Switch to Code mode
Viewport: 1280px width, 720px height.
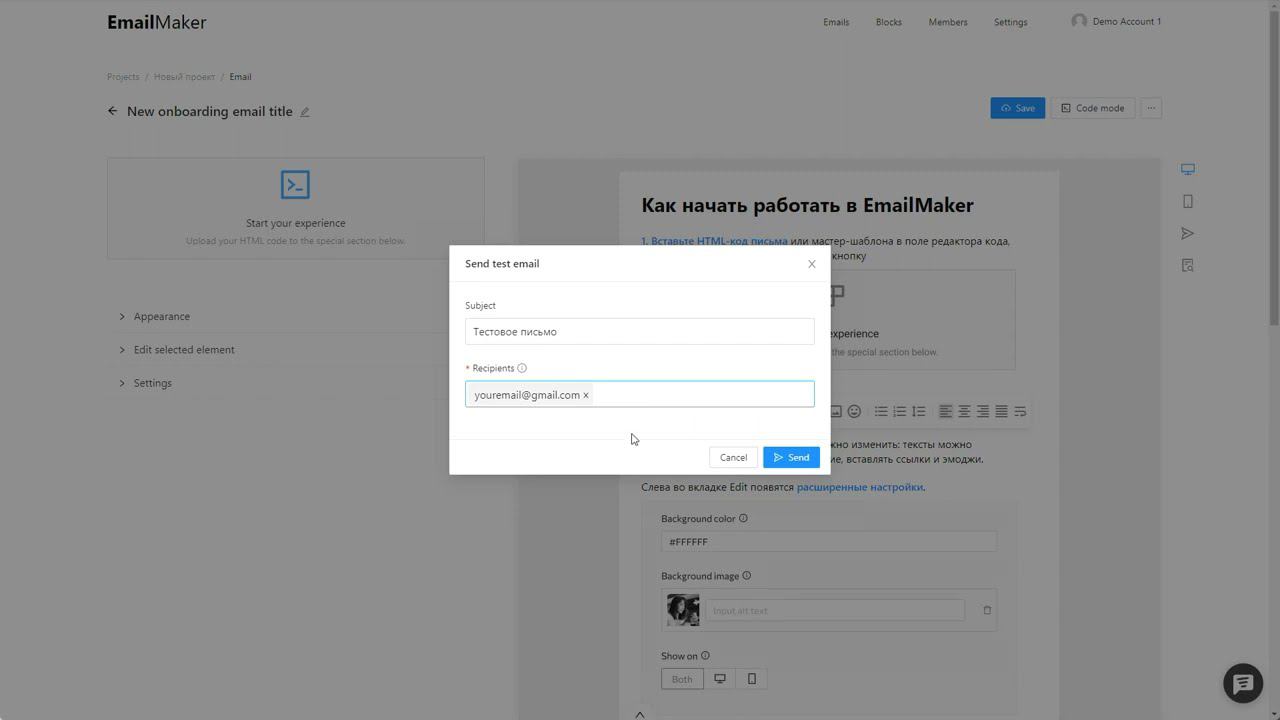click(x=1092, y=108)
